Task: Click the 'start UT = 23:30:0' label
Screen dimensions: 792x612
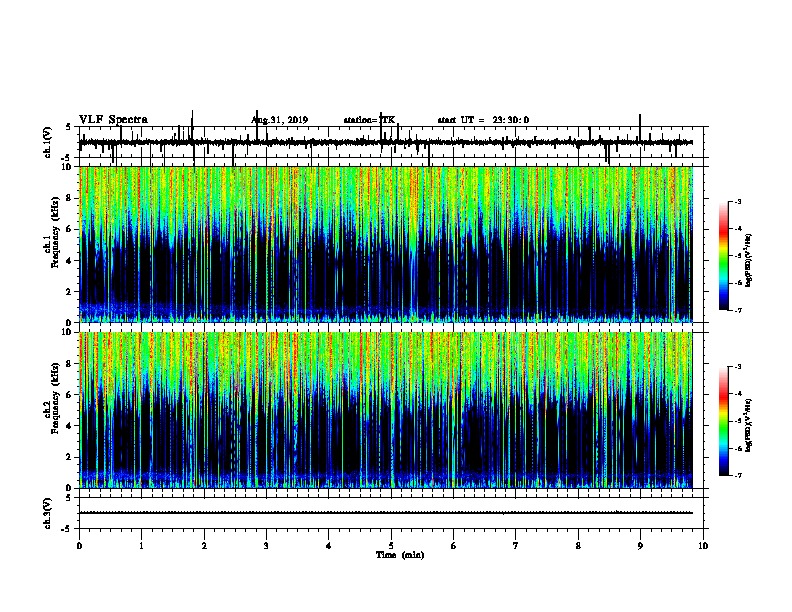Action: click(x=483, y=120)
